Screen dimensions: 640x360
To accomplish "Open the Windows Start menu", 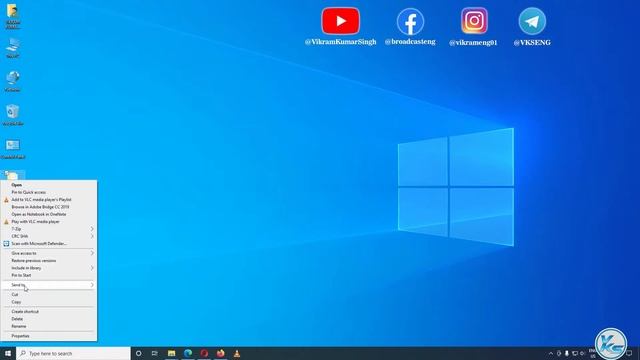I will pyautogui.click(x=8, y=353).
